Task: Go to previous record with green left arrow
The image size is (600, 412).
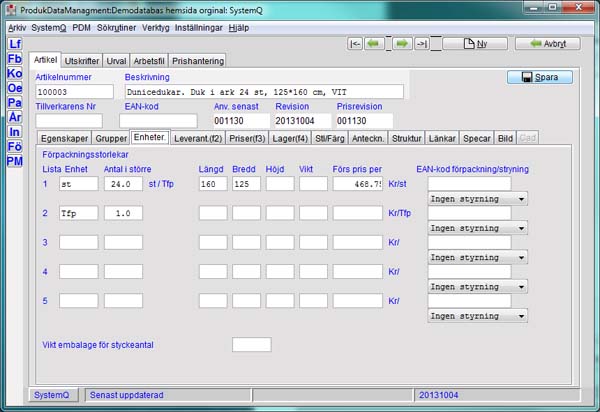Action: pyautogui.click(x=374, y=44)
